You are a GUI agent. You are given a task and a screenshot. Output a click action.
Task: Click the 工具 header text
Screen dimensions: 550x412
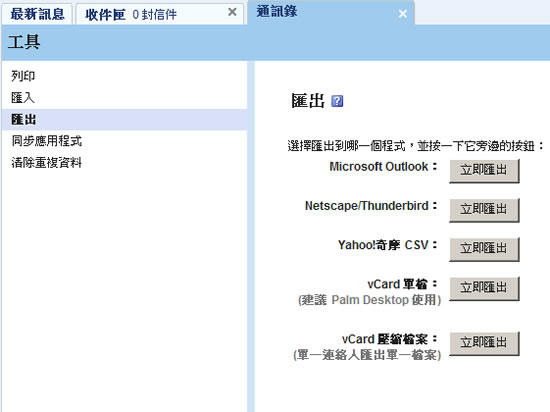pos(24,42)
